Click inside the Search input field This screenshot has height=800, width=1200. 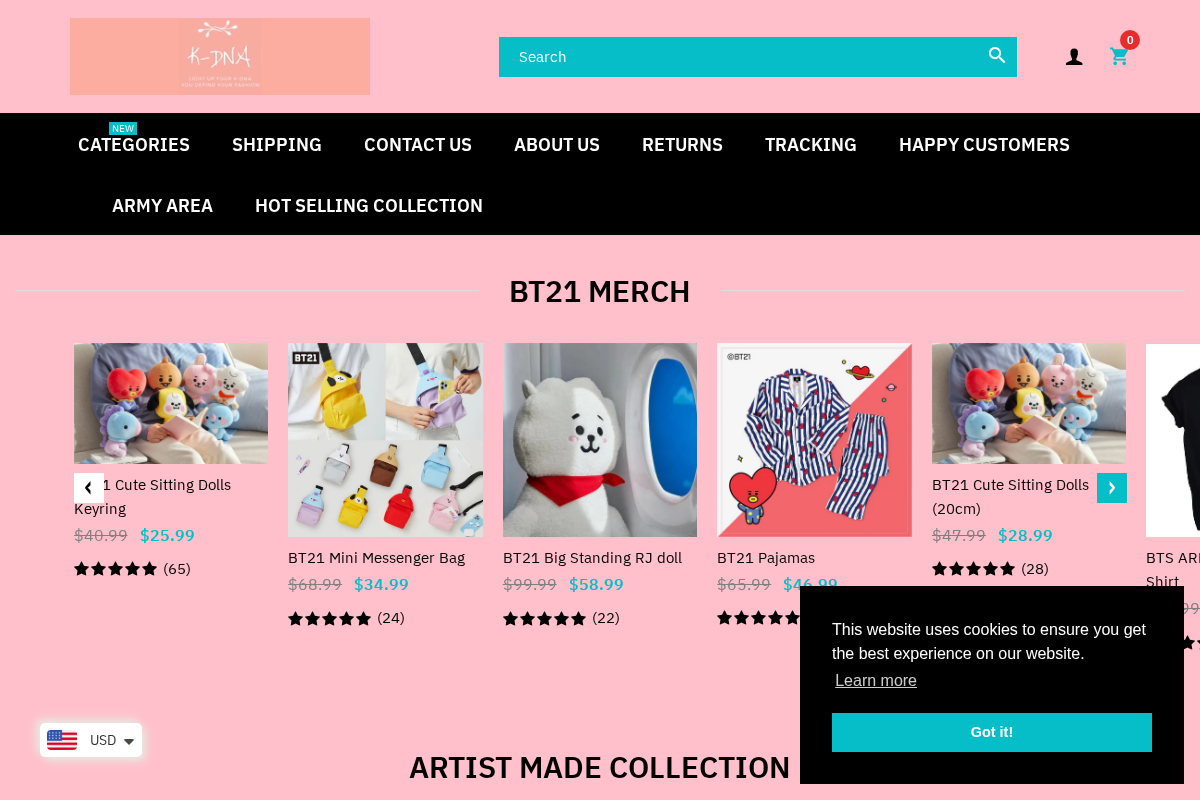(740, 56)
